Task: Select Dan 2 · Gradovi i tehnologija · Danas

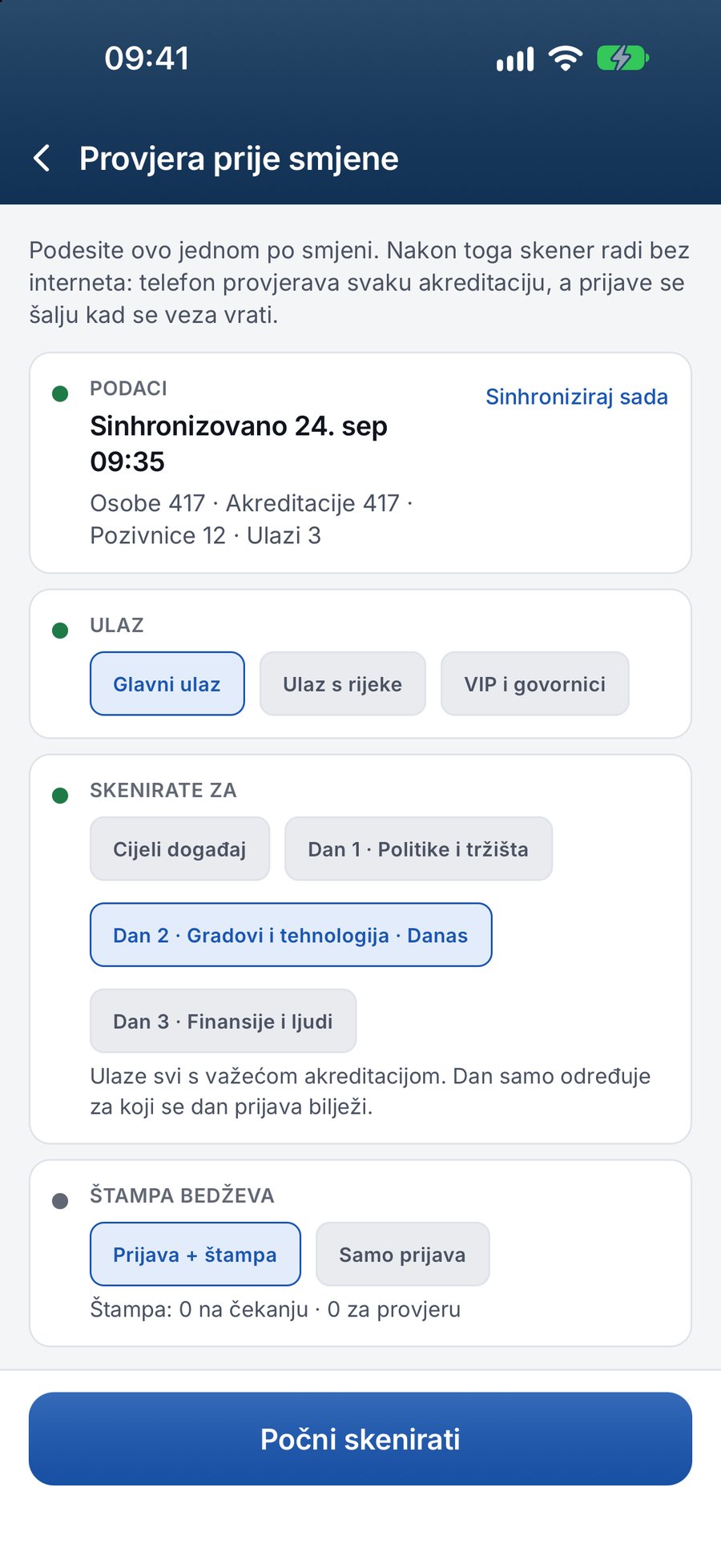Action: pyautogui.click(x=291, y=935)
